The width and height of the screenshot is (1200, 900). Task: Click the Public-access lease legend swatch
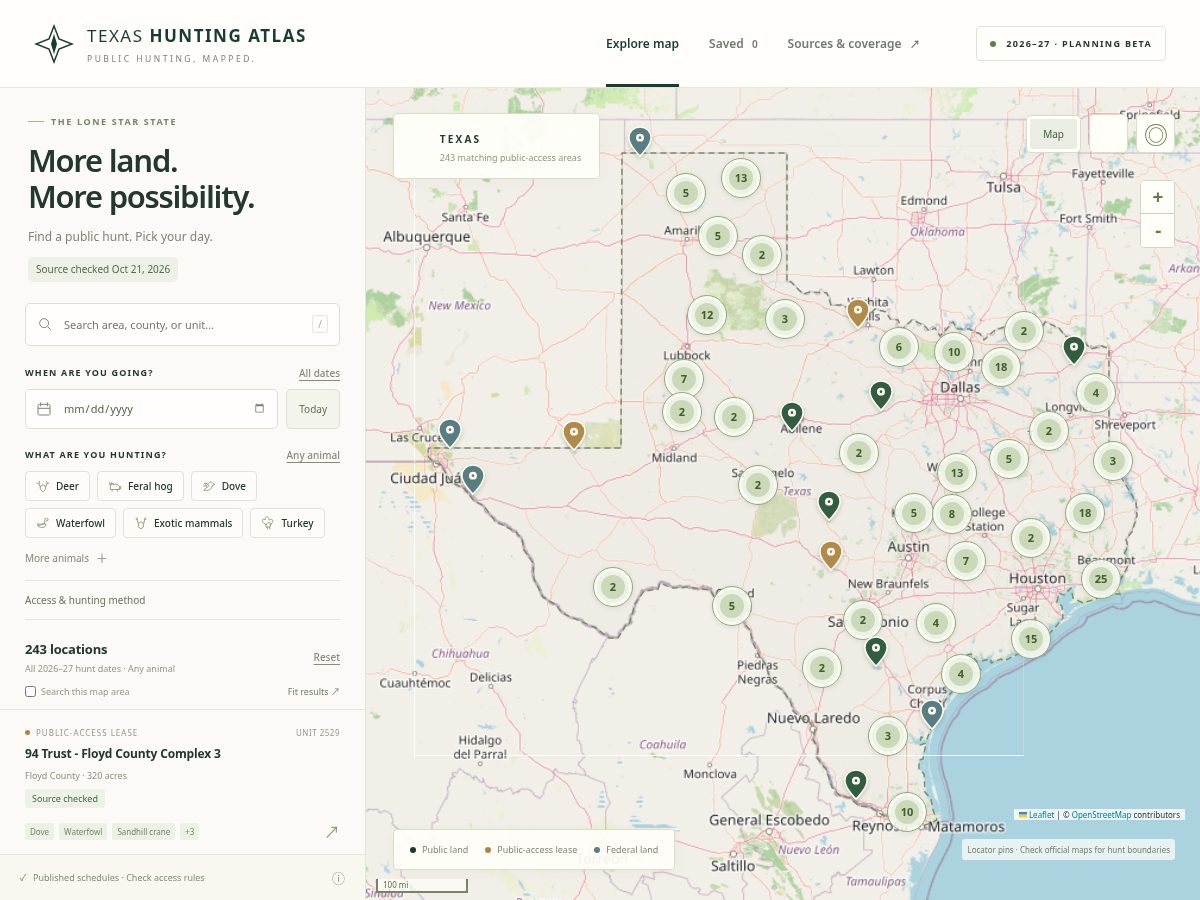coord(488,850)
